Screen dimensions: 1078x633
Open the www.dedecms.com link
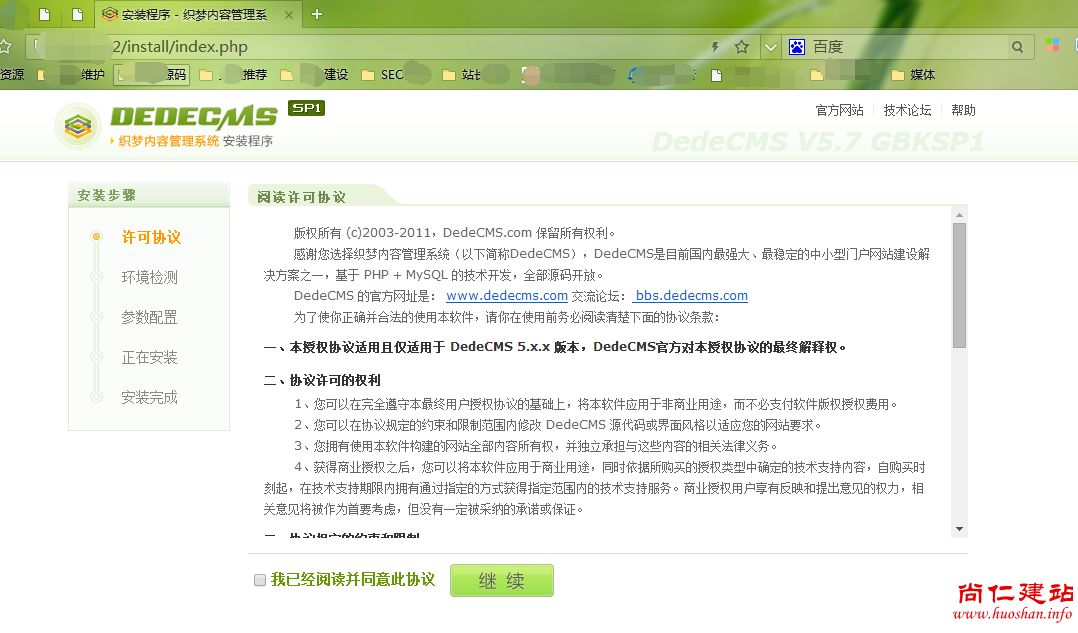coord(506,296)
